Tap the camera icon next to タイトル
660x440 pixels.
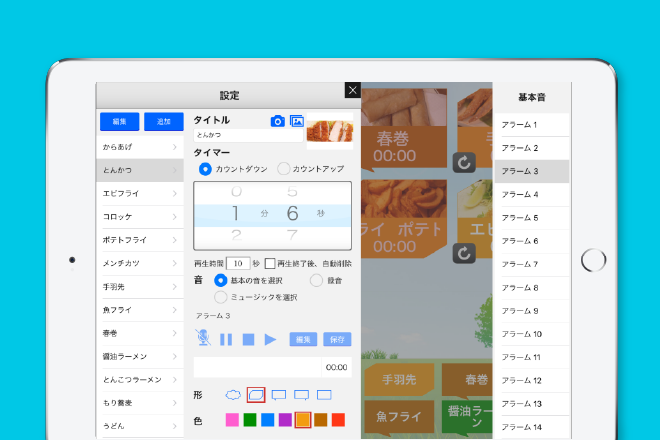(278, 121)
